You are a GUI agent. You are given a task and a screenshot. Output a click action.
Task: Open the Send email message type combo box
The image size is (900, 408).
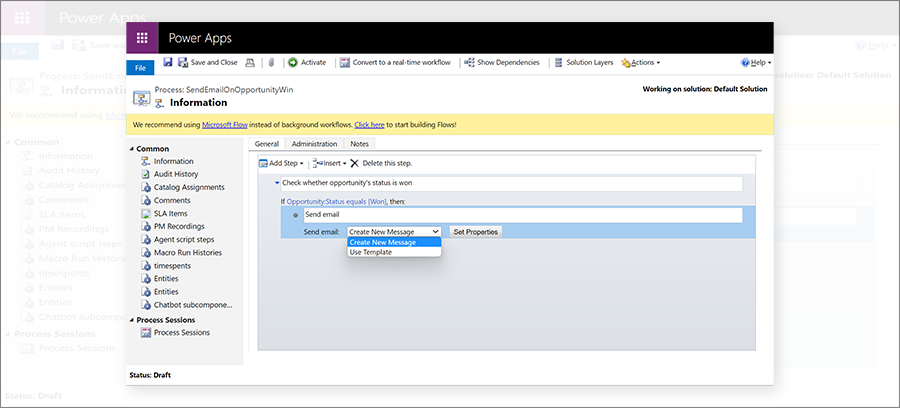[394, 232]
